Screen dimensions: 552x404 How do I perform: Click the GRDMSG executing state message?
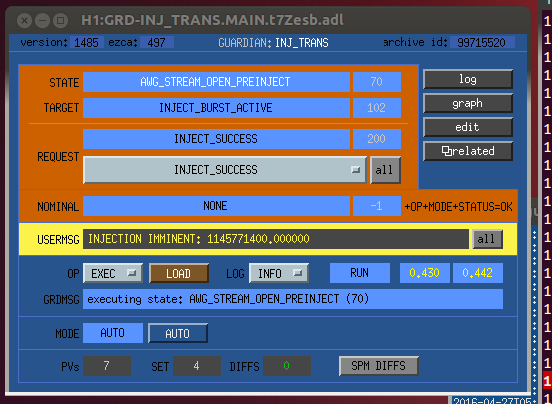coord(293,299)
